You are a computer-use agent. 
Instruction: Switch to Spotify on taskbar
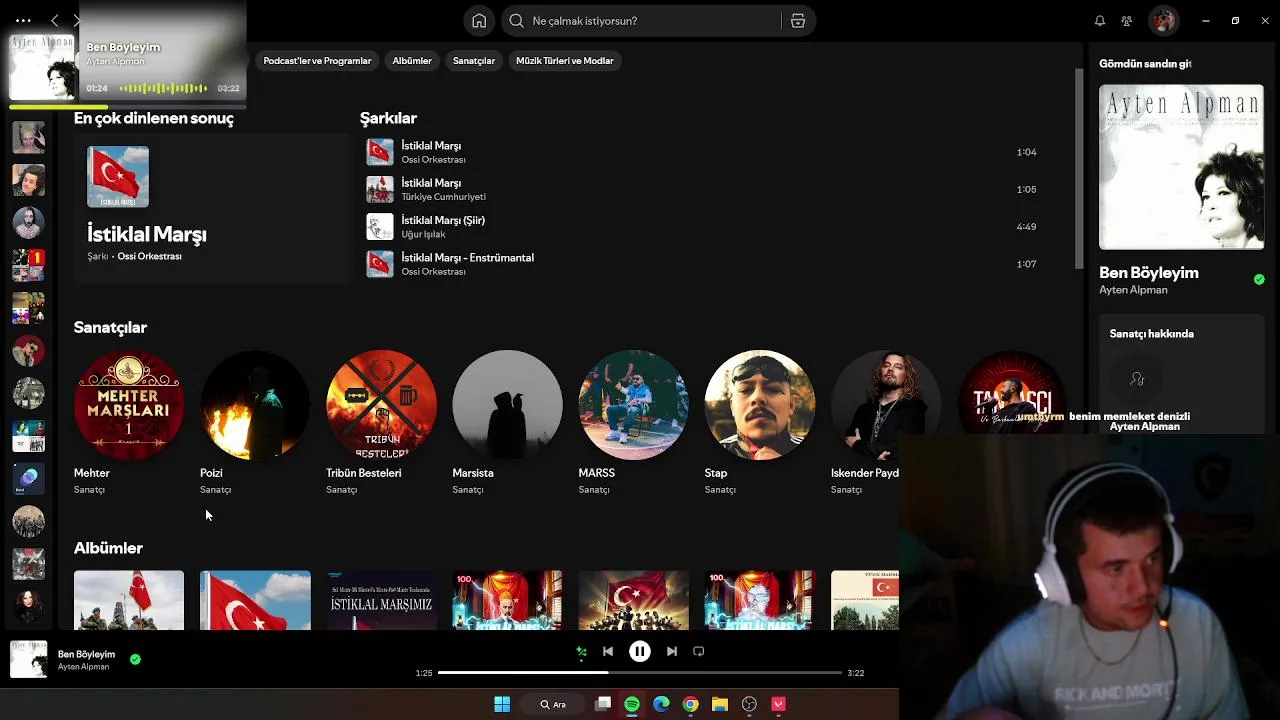tap(632, 704)
